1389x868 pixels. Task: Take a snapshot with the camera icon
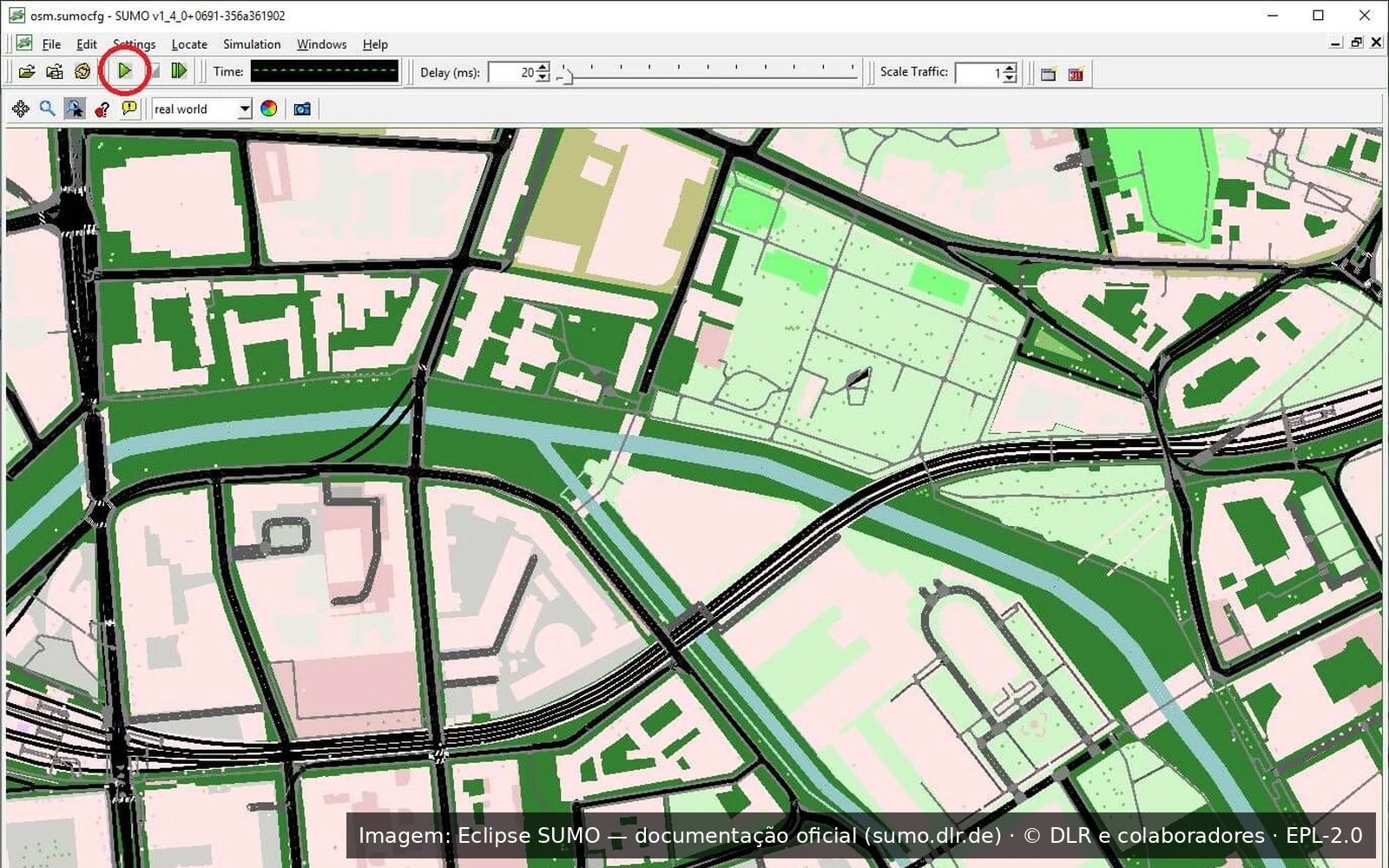(x=302, y=108)
